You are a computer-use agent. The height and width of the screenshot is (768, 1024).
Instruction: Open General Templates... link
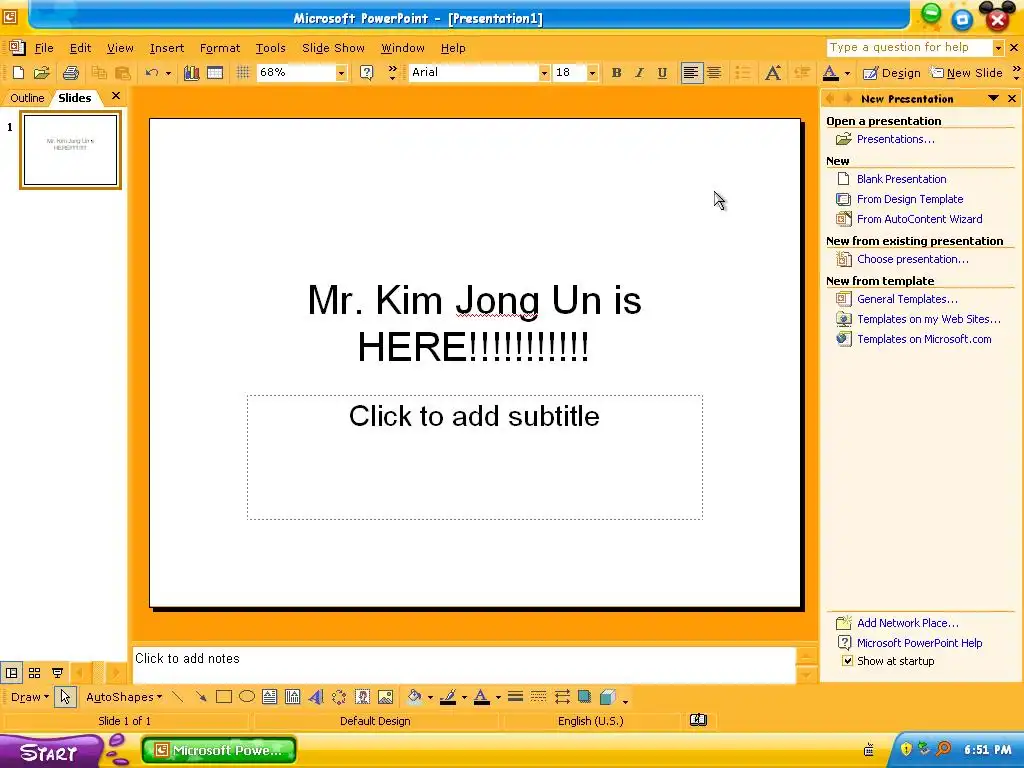(x=907, y=299)
